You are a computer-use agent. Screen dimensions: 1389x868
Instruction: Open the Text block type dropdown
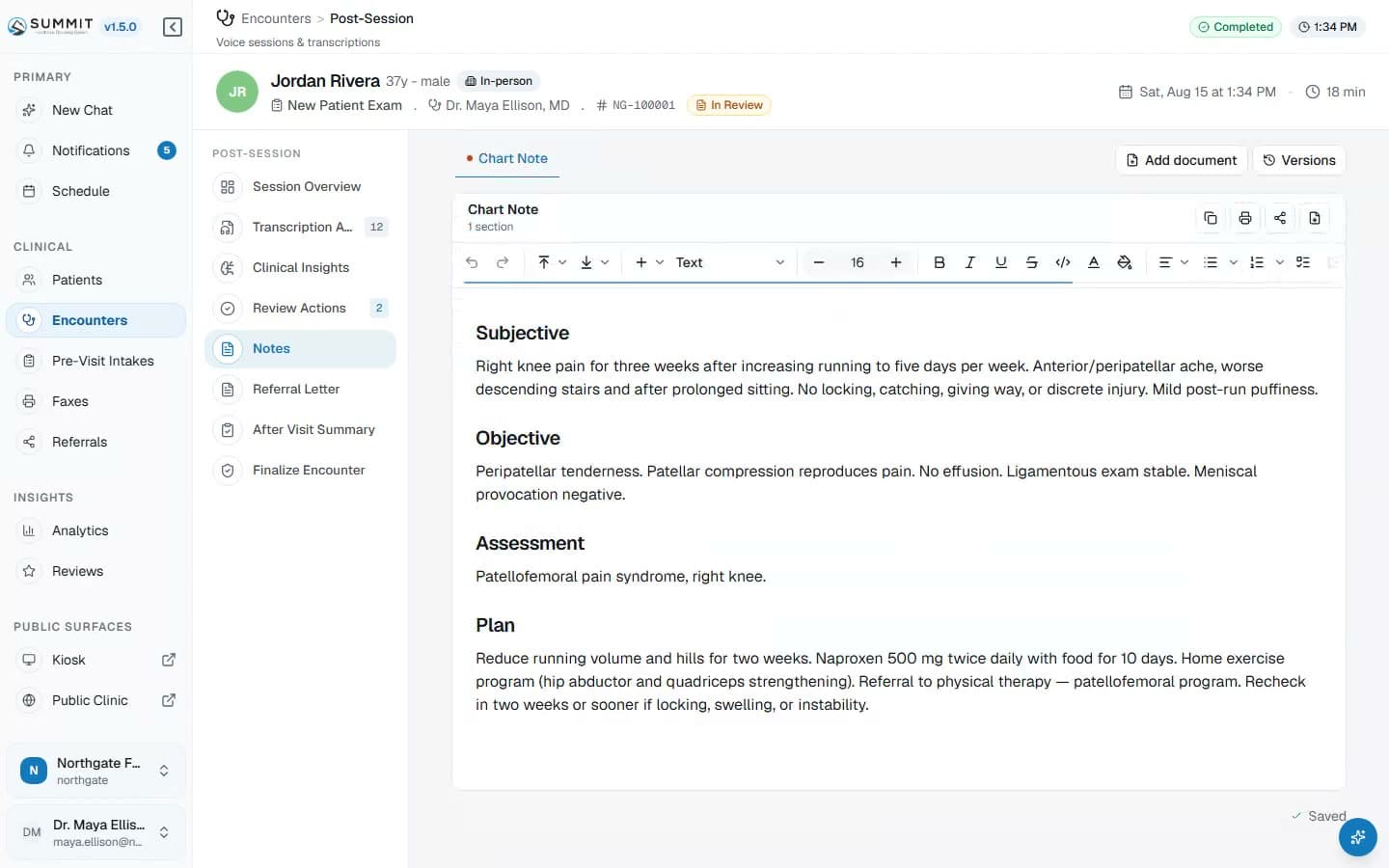[730, 262]
